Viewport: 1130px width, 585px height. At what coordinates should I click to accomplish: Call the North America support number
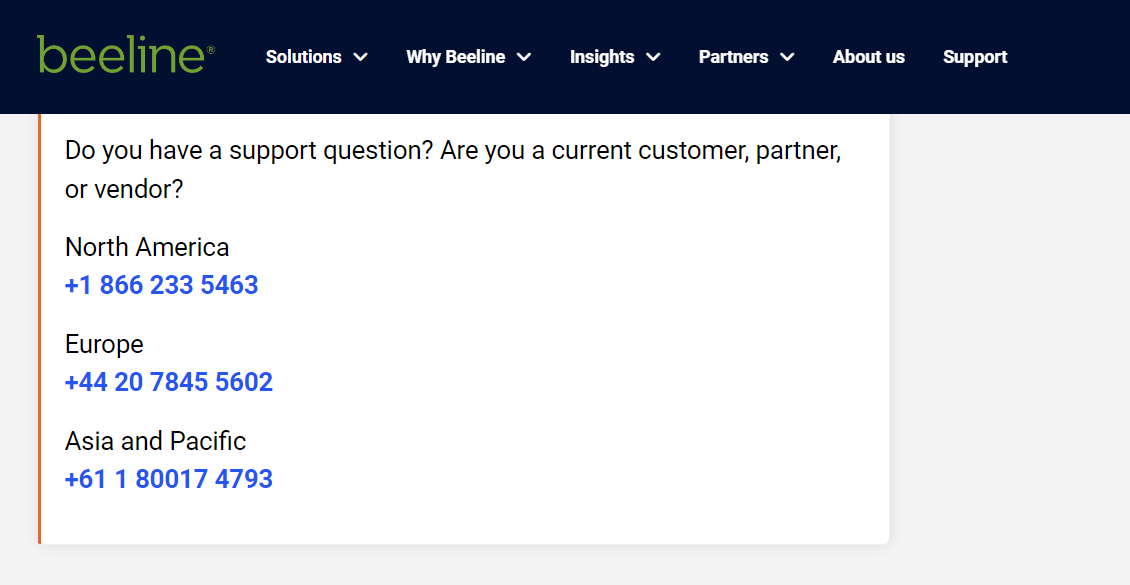[x=161, y=285]
